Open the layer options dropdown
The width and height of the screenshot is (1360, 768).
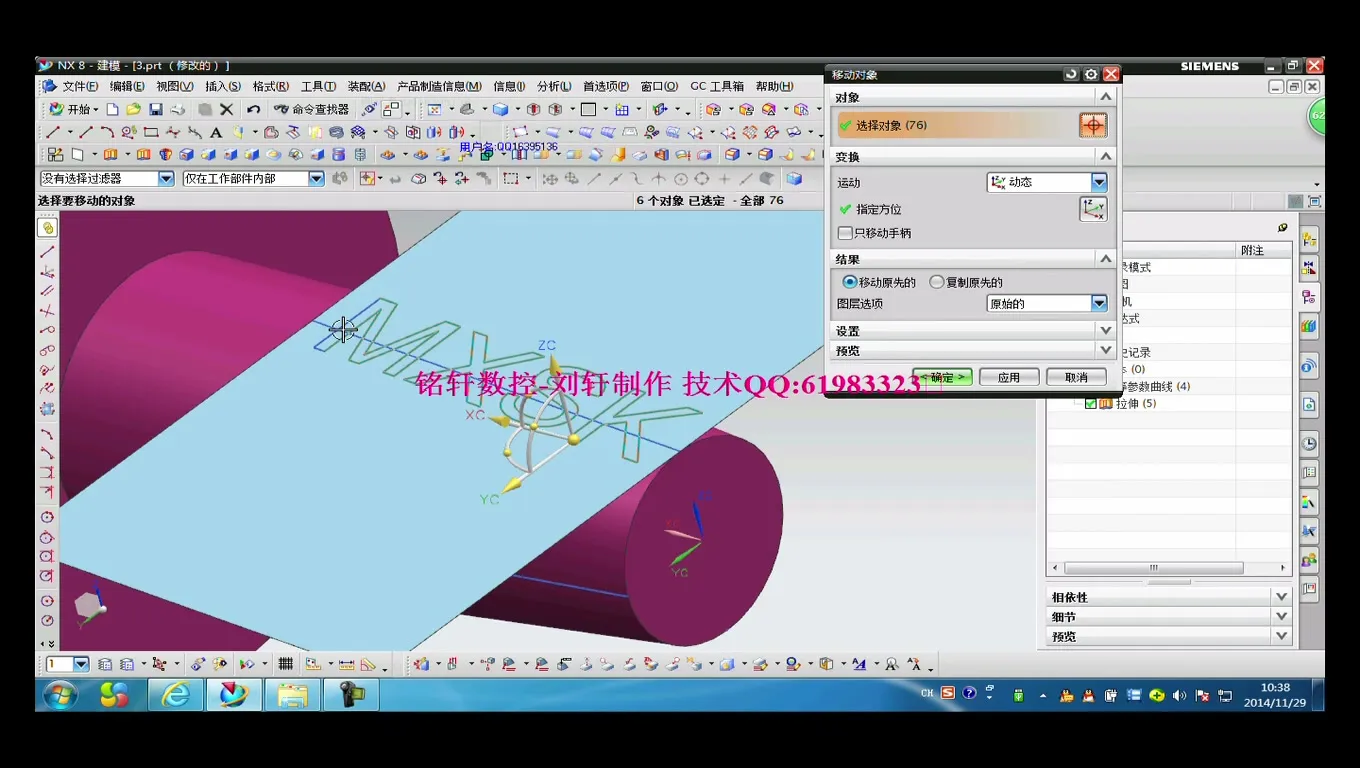[x=1099, y=303]
